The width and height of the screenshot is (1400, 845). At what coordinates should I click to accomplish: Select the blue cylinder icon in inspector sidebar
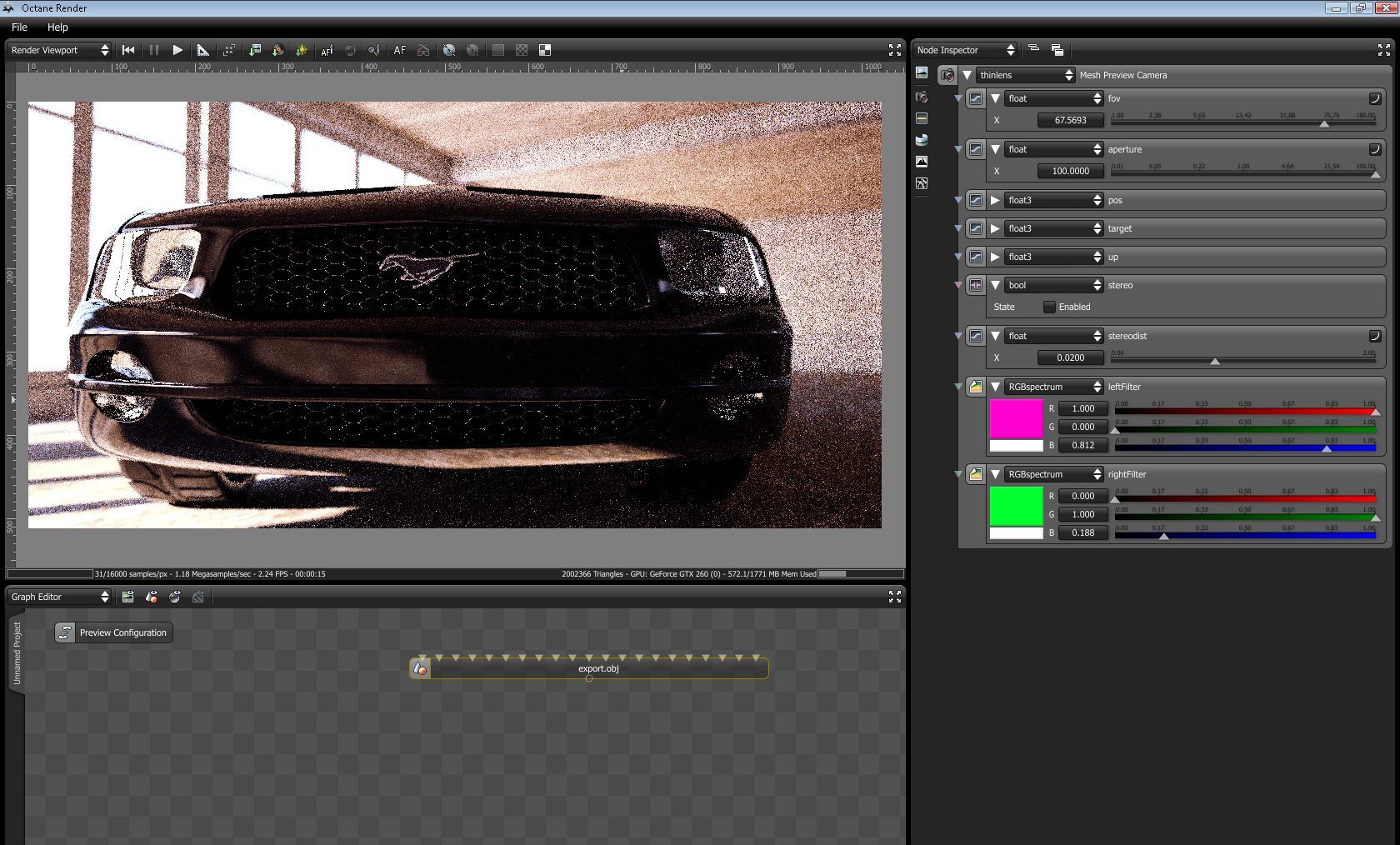[x=922, y=140]
